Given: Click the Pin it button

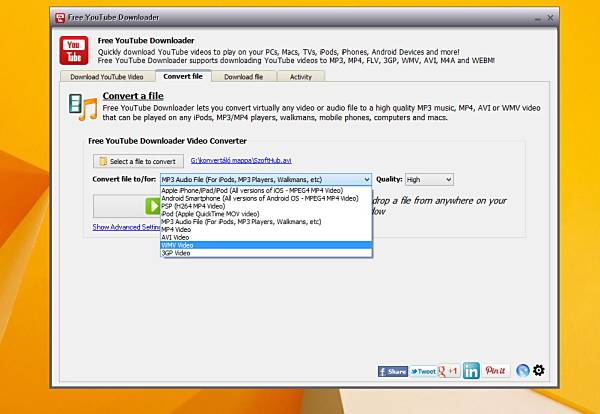Looking at the screenshot, I should [x=496, y=370].
